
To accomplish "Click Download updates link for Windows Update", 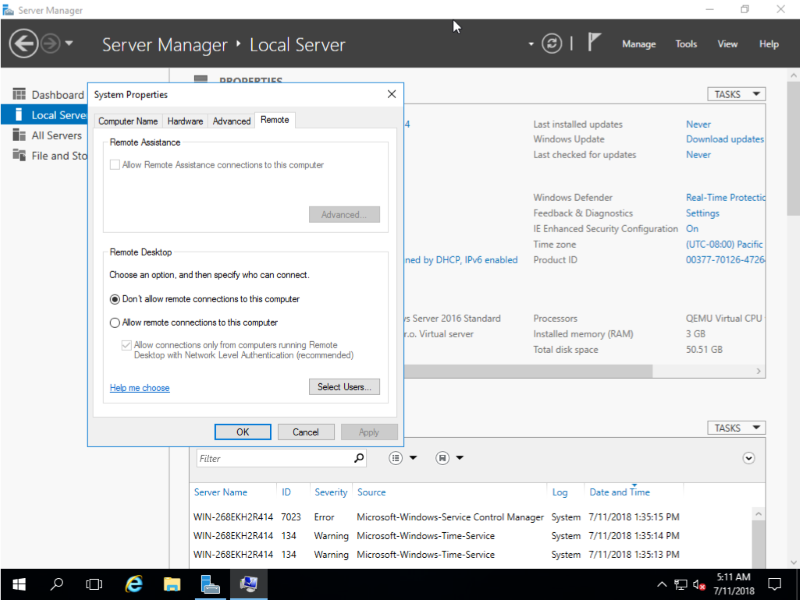I will (x=724, y=139).
